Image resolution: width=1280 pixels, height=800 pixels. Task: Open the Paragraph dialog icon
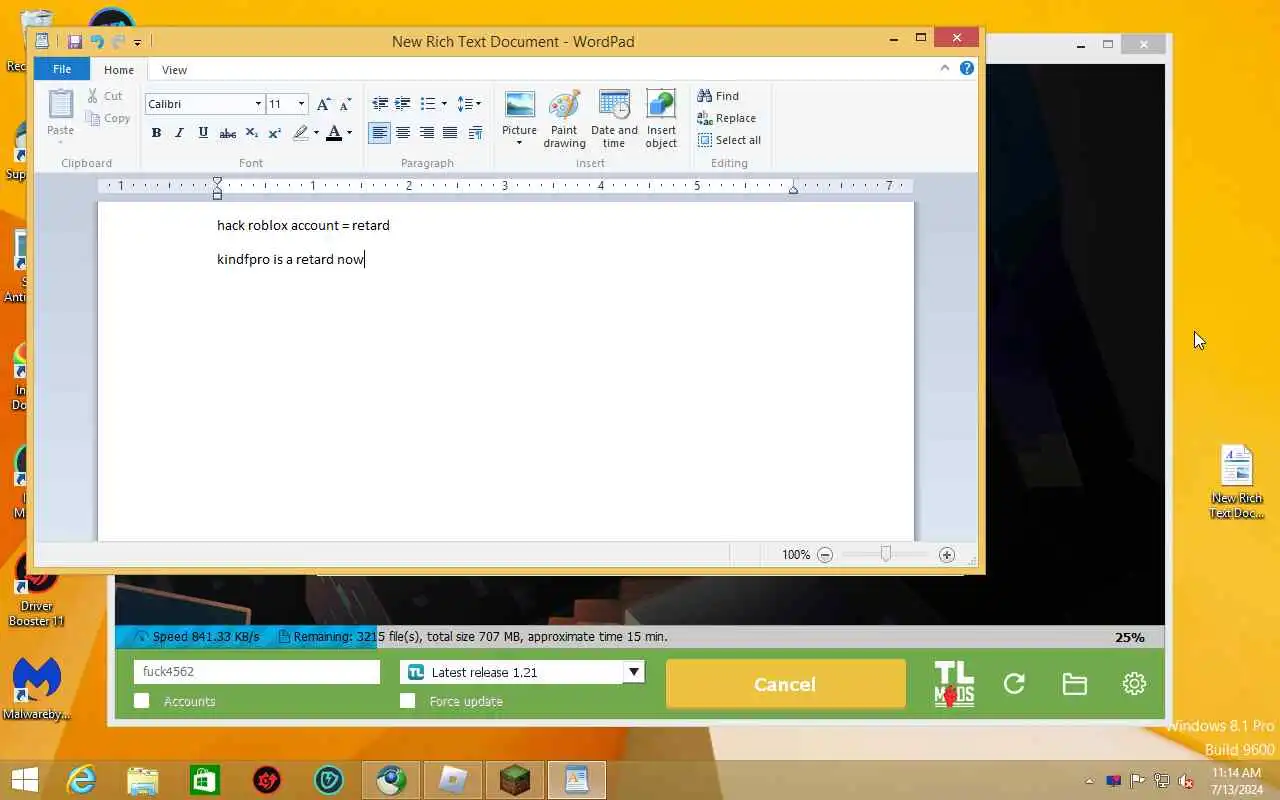click(475, 133)
